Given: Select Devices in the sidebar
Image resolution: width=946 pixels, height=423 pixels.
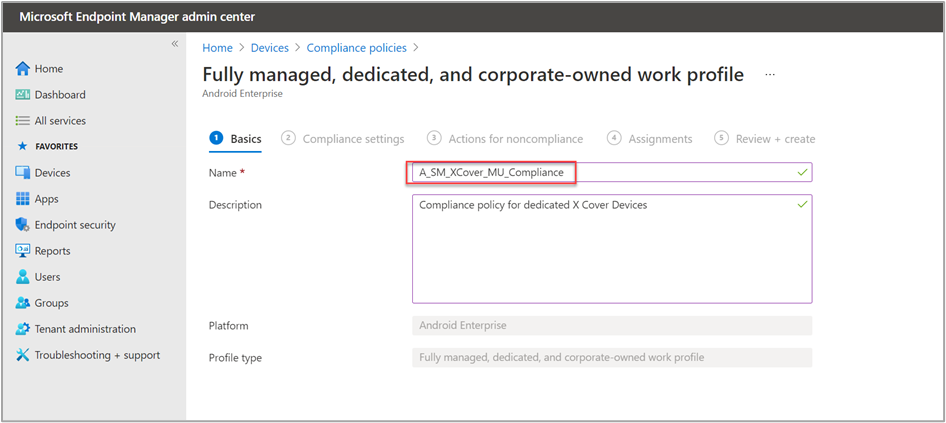Looking at the screenshot, I should pyautogui.click(x=52, y=173).
